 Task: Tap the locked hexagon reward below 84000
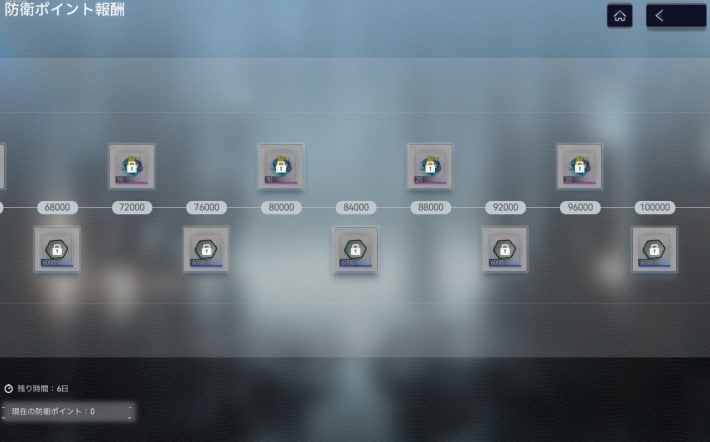(355, 249)
